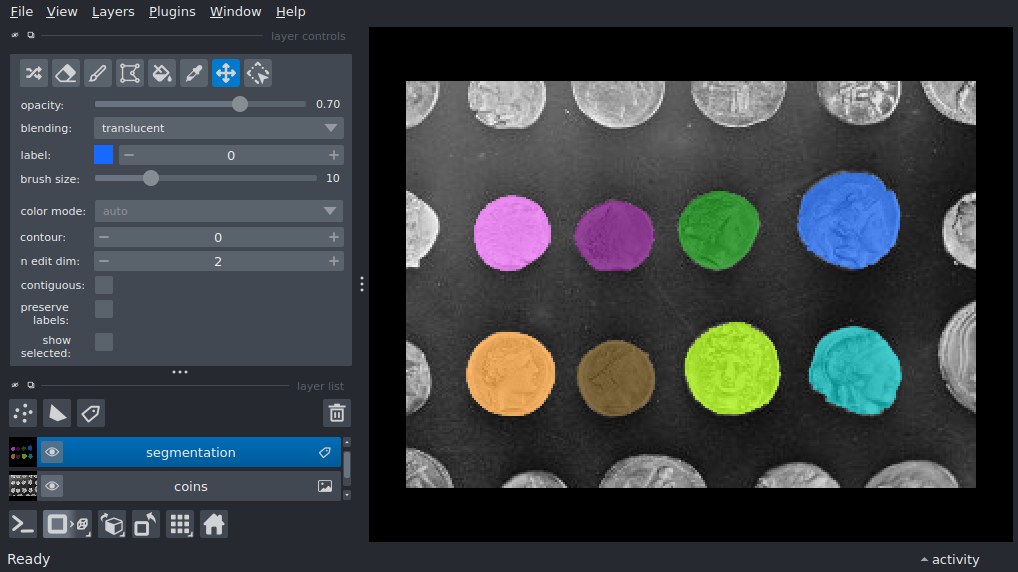1018x572 pixels.
Task: Click the brush size slider handle
Action: (x=151, y=178)
